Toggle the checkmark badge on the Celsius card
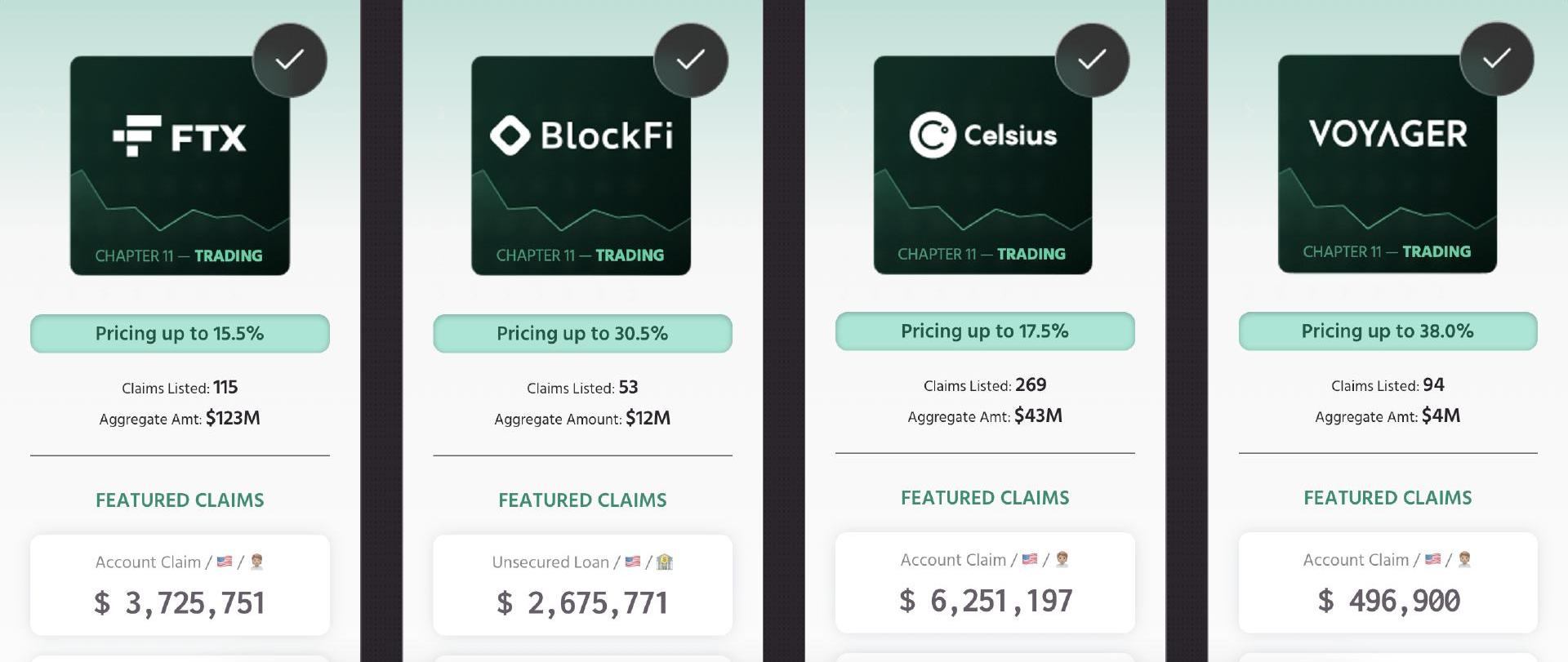Viewport: 1568px width, 662px height. 1092,60
